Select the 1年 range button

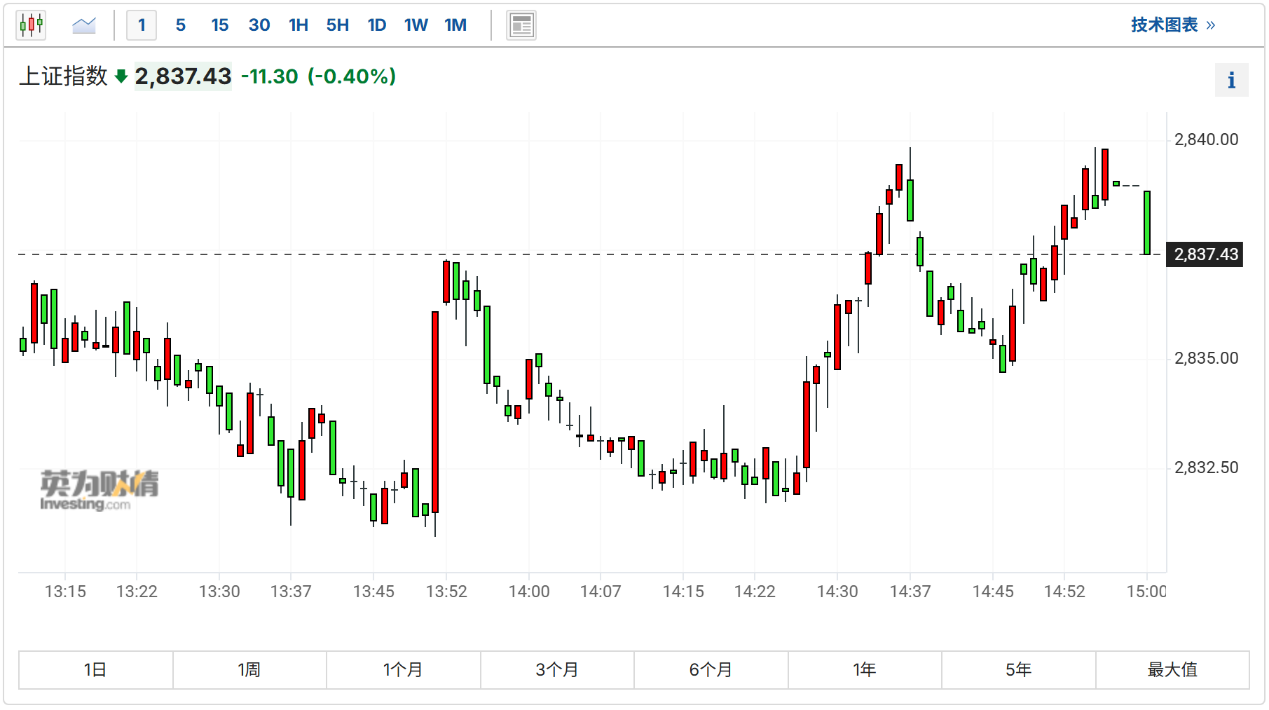pyautogui.click(x=865, y=670)
